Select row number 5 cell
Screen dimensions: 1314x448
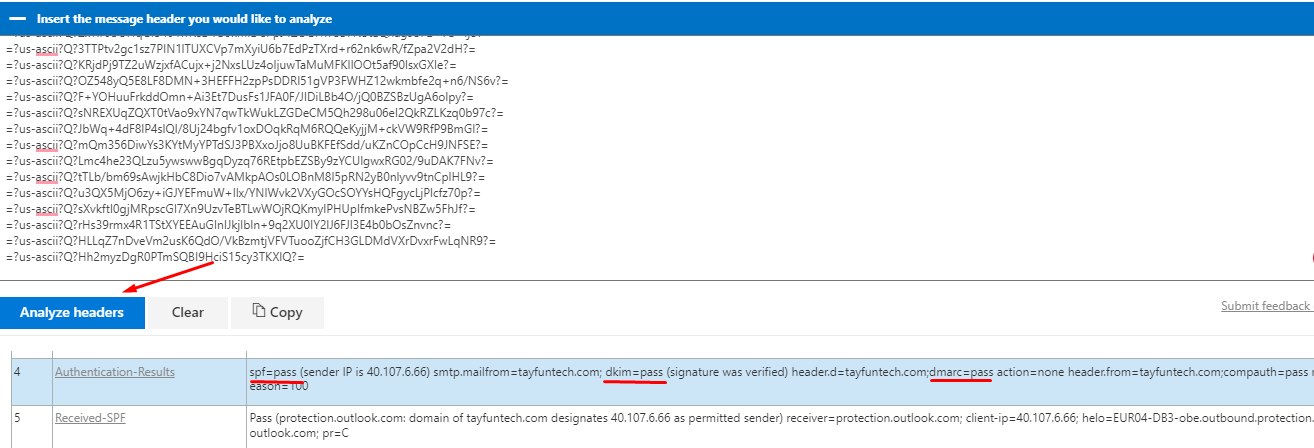[x=16, y=415]
